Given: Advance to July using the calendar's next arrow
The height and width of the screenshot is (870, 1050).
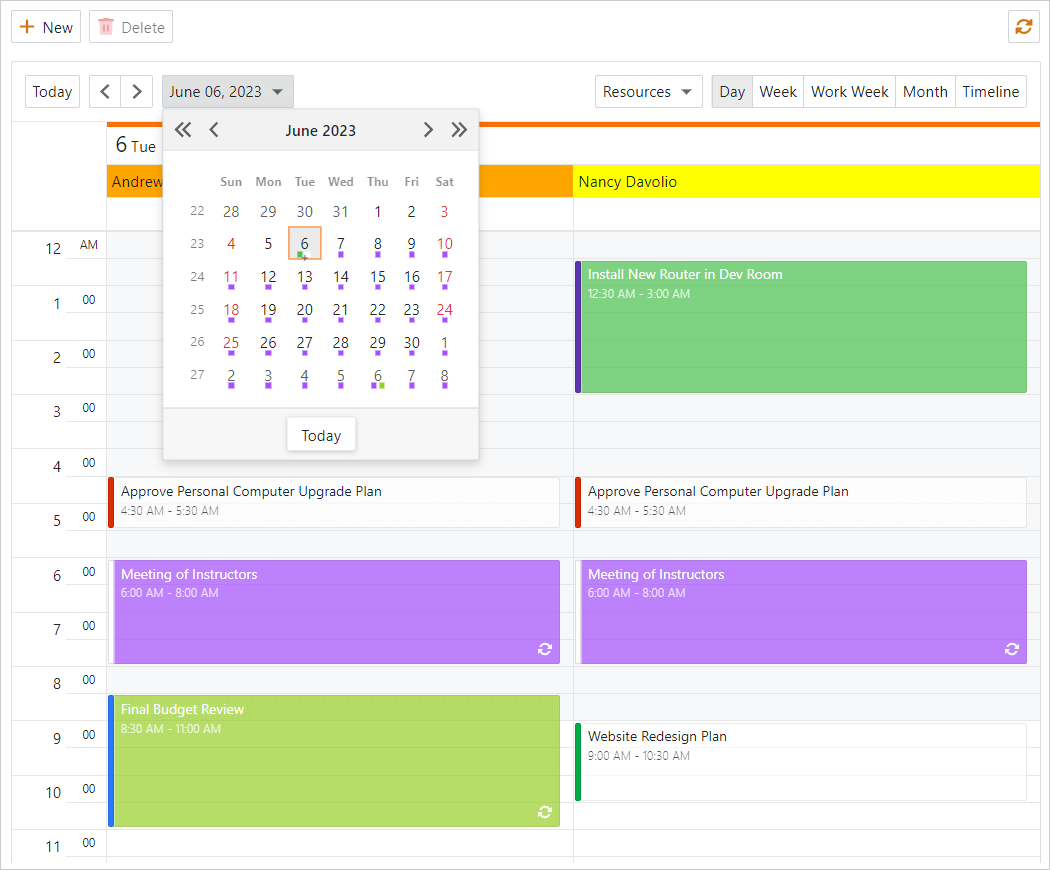Looking at the screenshot, I should (428, 130).
